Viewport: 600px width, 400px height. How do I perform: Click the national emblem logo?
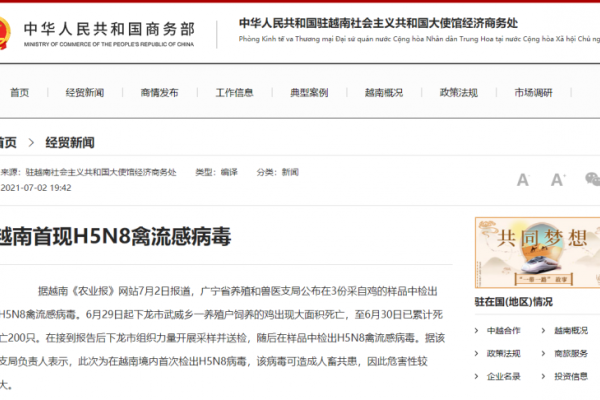(x=5, y=33)
